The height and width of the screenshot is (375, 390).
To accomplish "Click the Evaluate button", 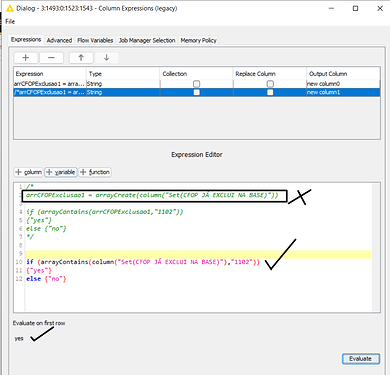I will pos(361,359).
